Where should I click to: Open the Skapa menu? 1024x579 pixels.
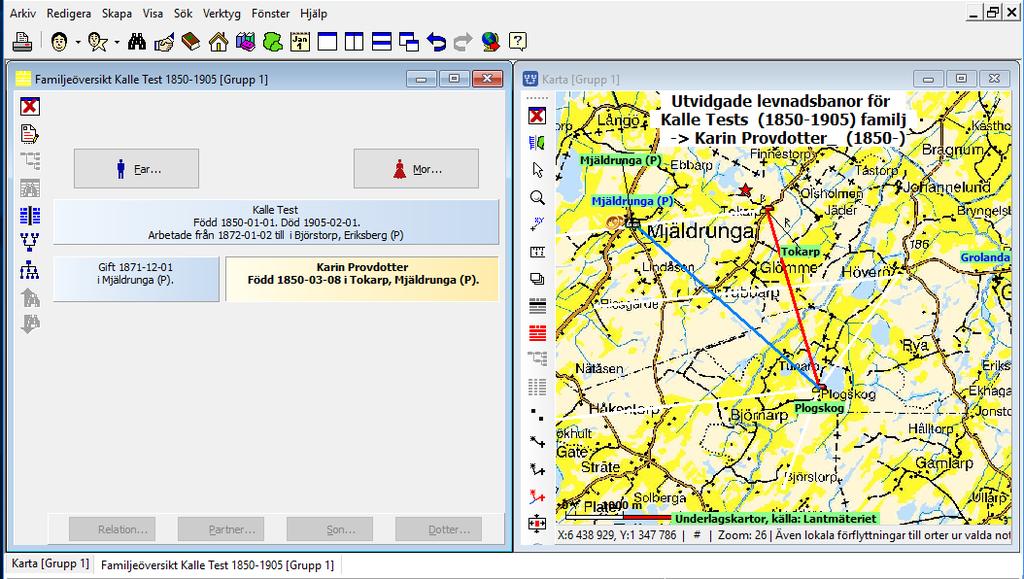[117, 13]
